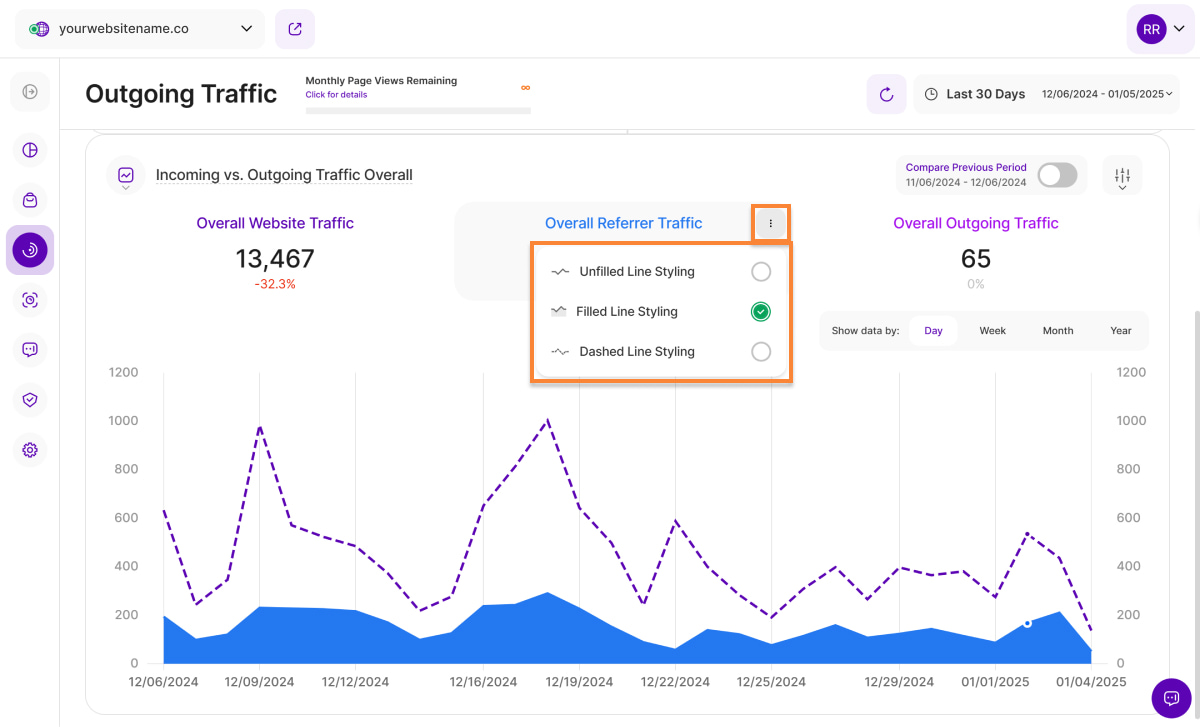Open the settings gear in sidebar
The image size is (1200, 727).
[30, 450]
